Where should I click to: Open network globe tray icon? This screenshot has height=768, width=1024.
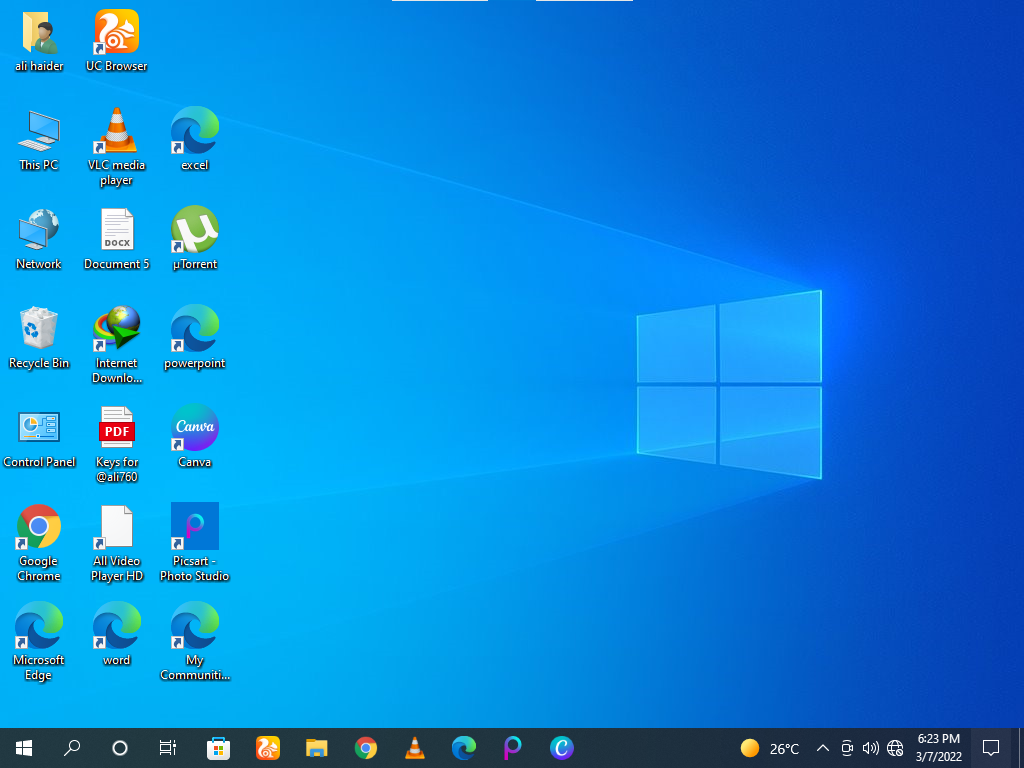point(895,748)
